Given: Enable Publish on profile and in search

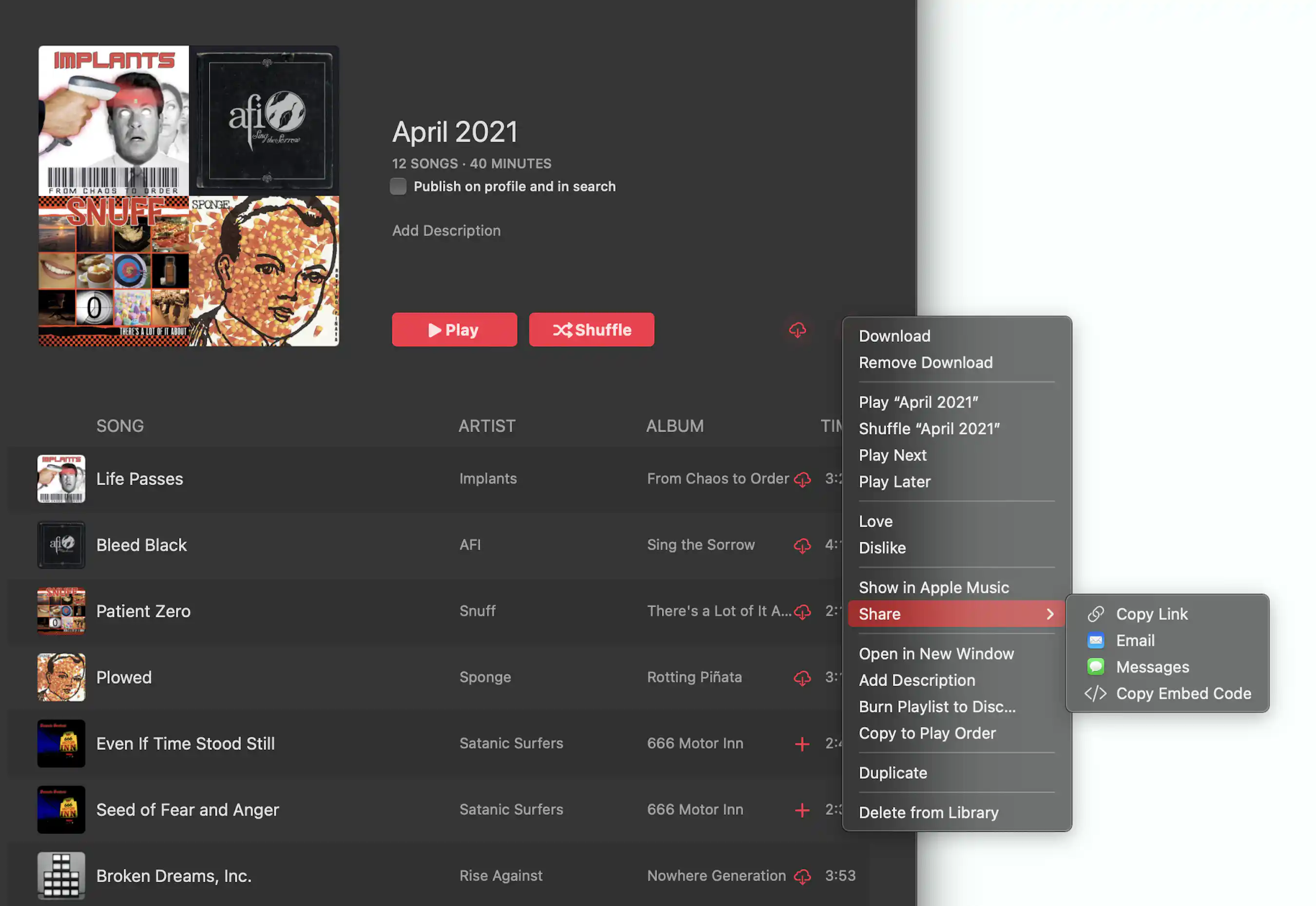Looking at the screenshot, I should coord(398,186).
